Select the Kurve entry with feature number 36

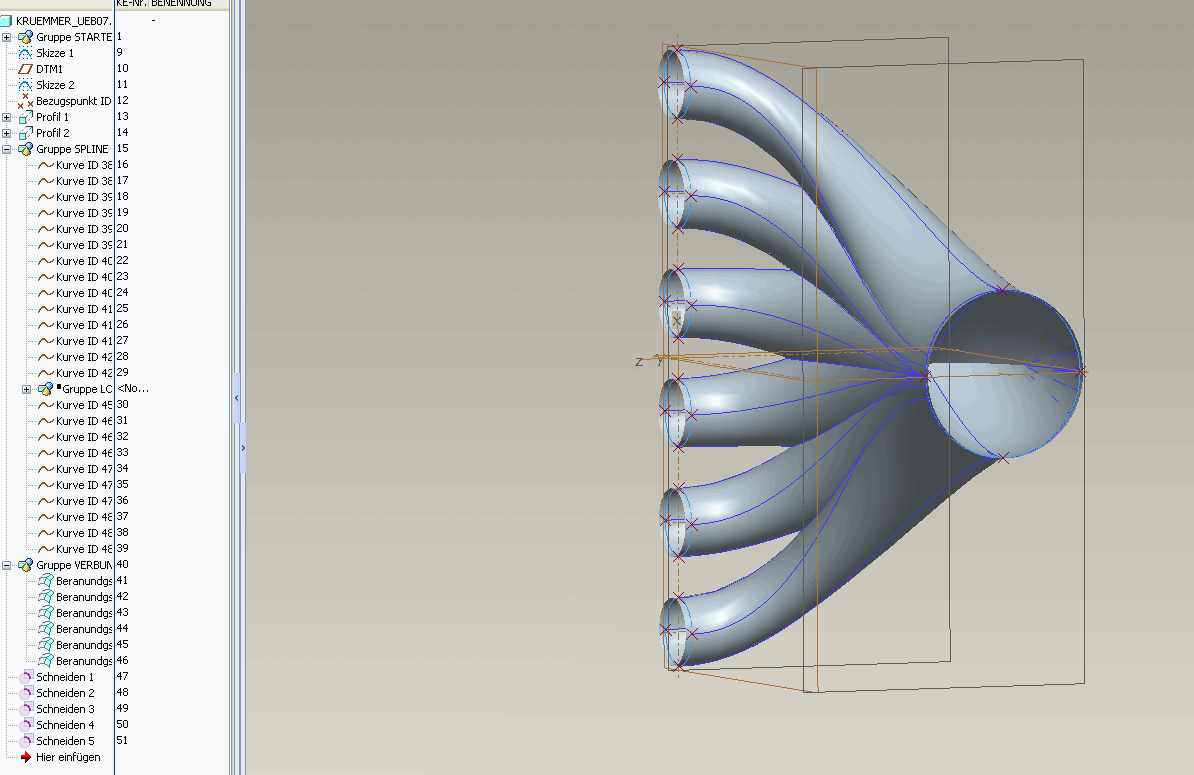coord(84,501)
